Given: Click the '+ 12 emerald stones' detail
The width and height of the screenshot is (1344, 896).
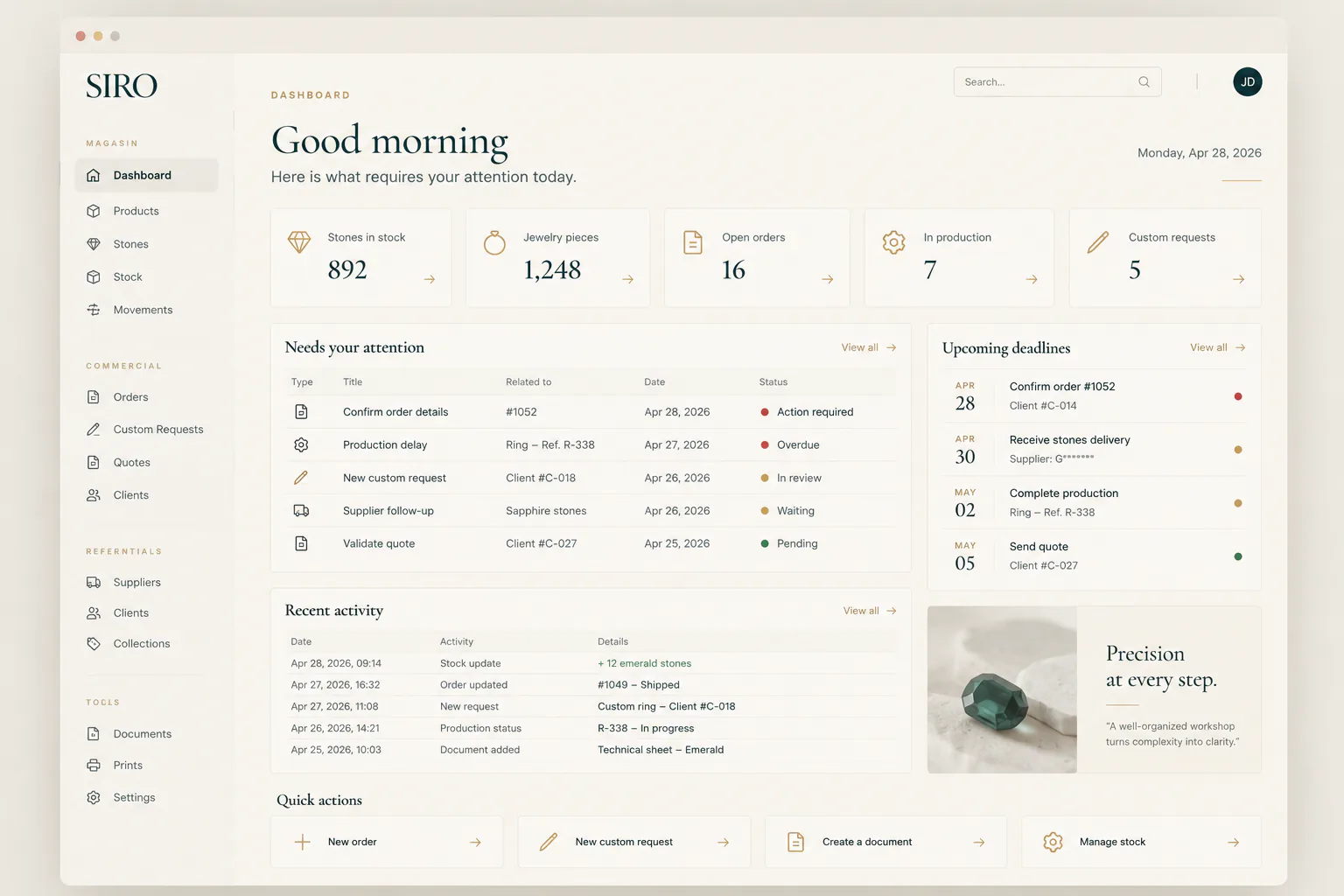Looking at the screenshot, I should point(644,663).
